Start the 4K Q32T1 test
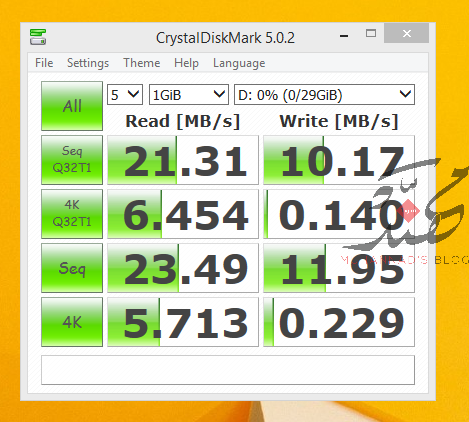Viewport: 469px width, 422px height. tap(72, 214)
